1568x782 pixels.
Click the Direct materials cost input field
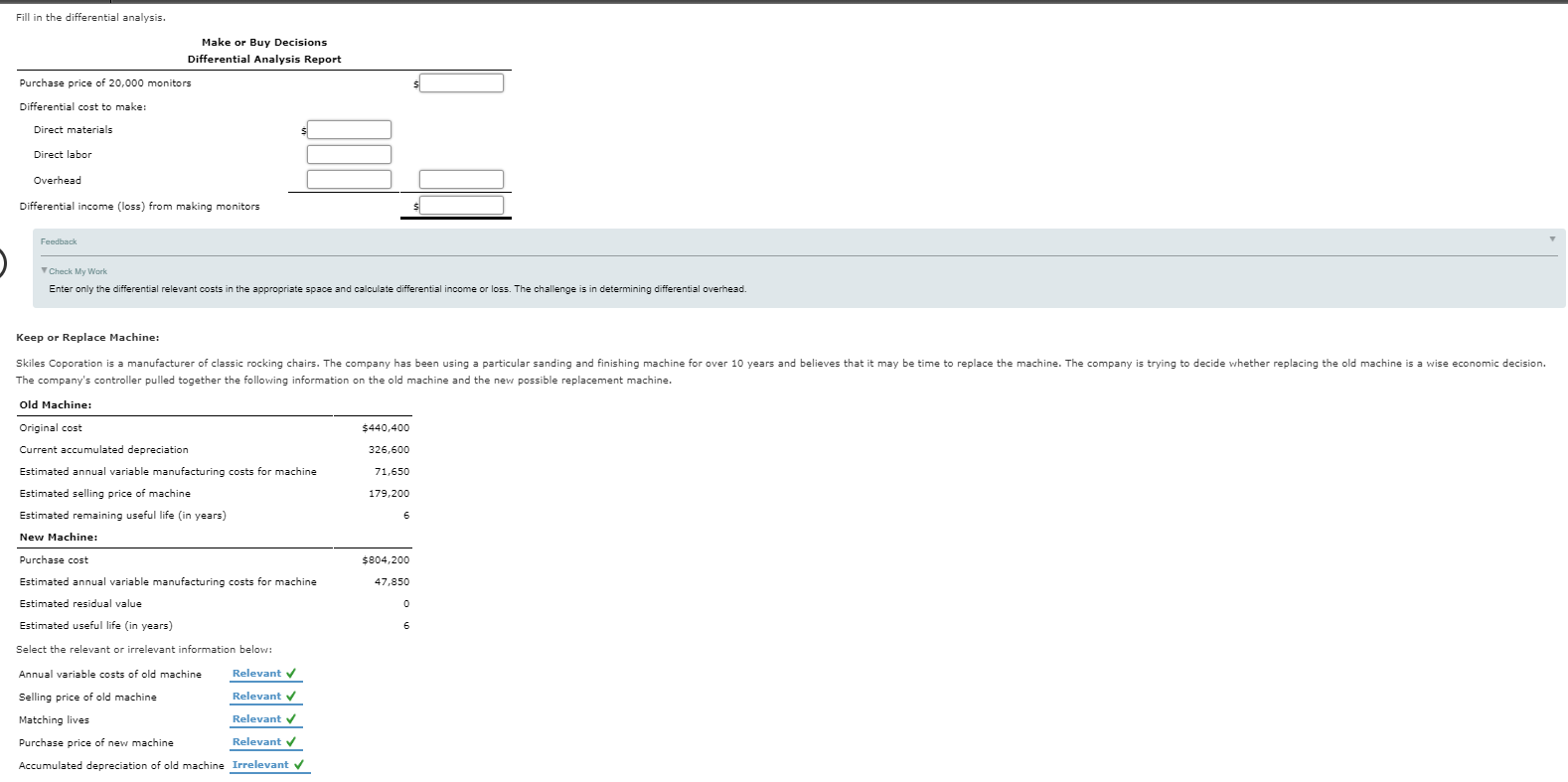[349, 129]
